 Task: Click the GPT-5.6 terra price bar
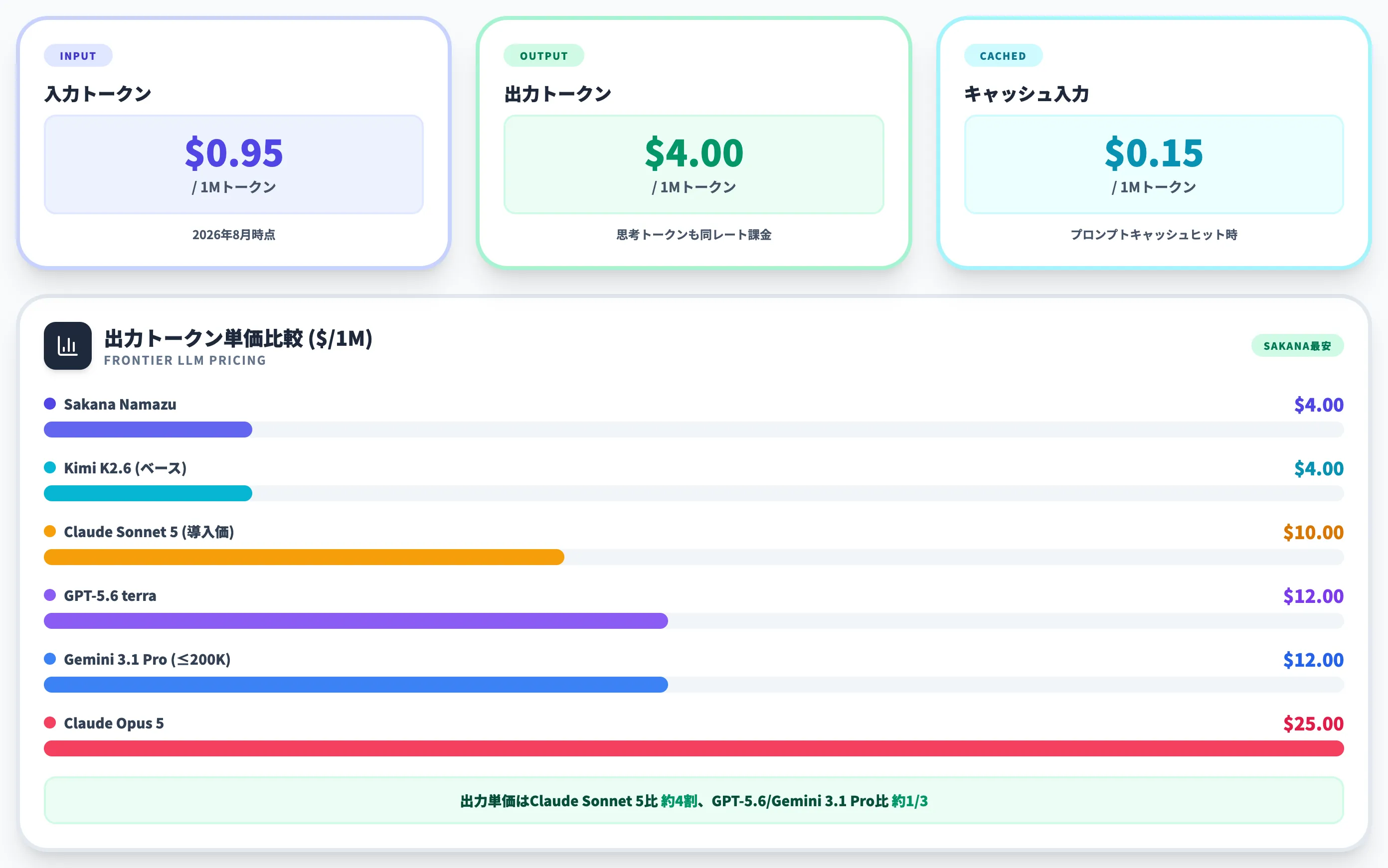(x=355, y=620)
